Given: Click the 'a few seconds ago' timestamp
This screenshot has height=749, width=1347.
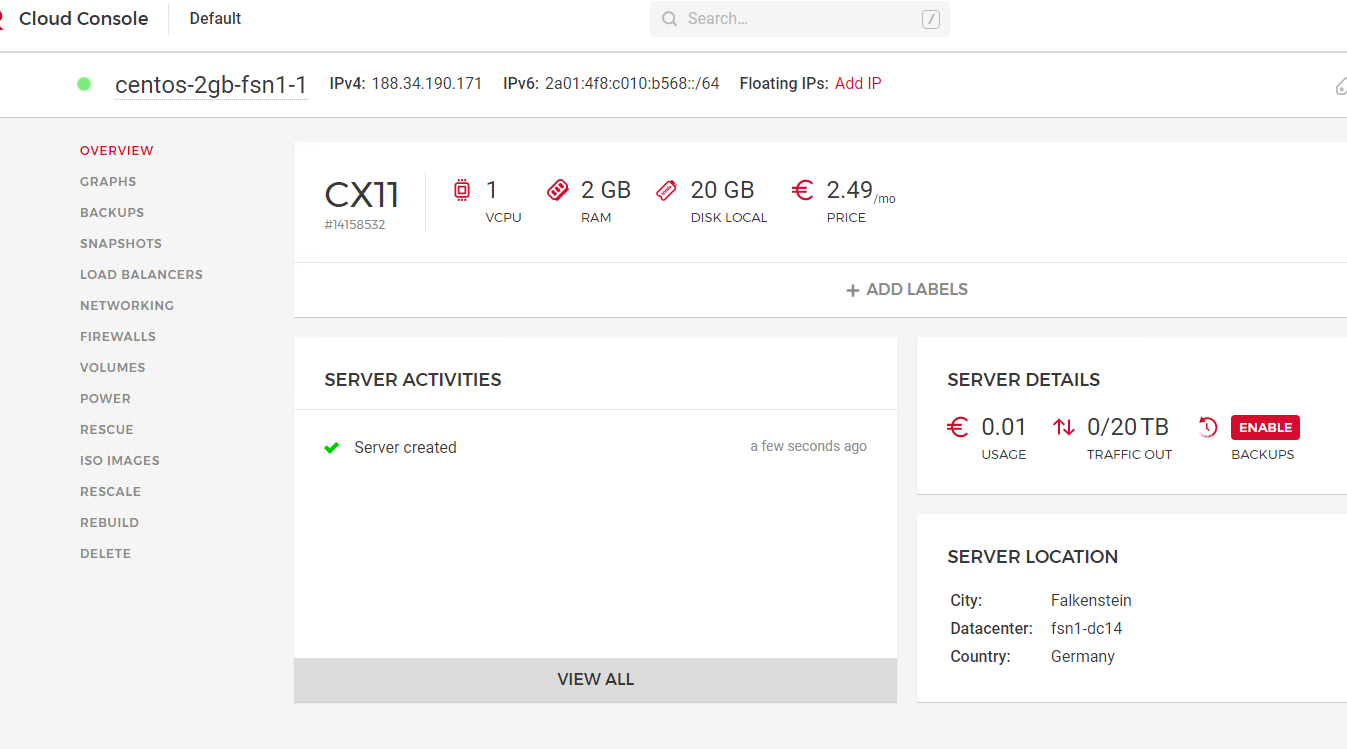Looking at the screenshot, I should click(809, 447).
